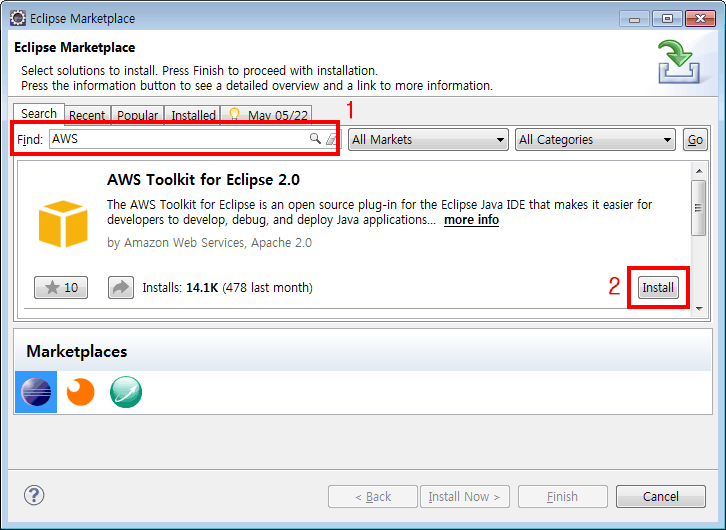Click the magnifier search icon in Find
This screenshot has width=726, height=530.
click(x=315, y=140)
